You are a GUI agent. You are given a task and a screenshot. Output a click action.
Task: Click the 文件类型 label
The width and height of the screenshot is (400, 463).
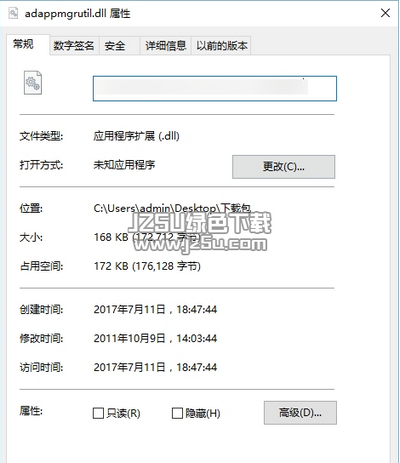coord(41,136)
